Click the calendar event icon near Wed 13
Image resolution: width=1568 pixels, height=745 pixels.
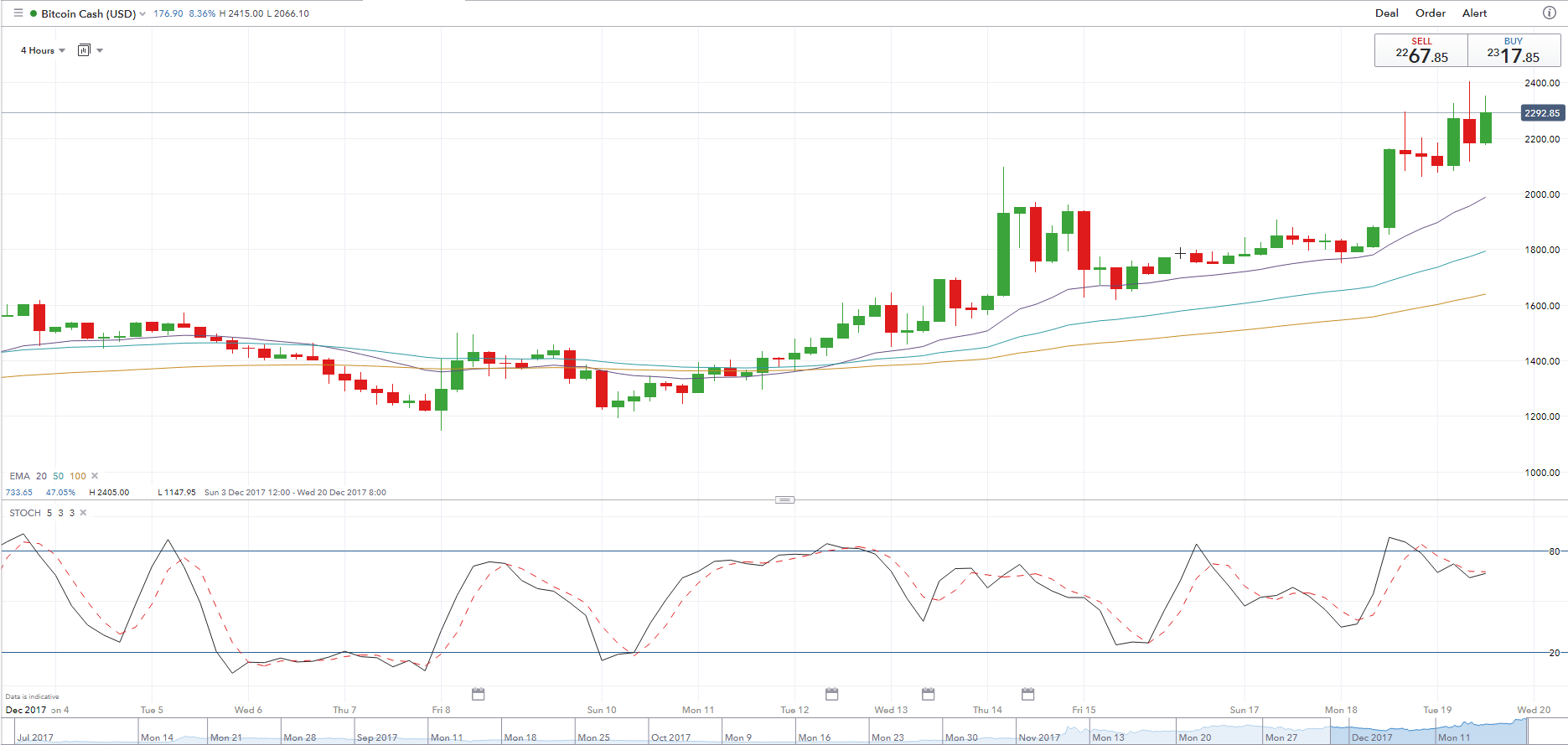click(x=929, y=694)
